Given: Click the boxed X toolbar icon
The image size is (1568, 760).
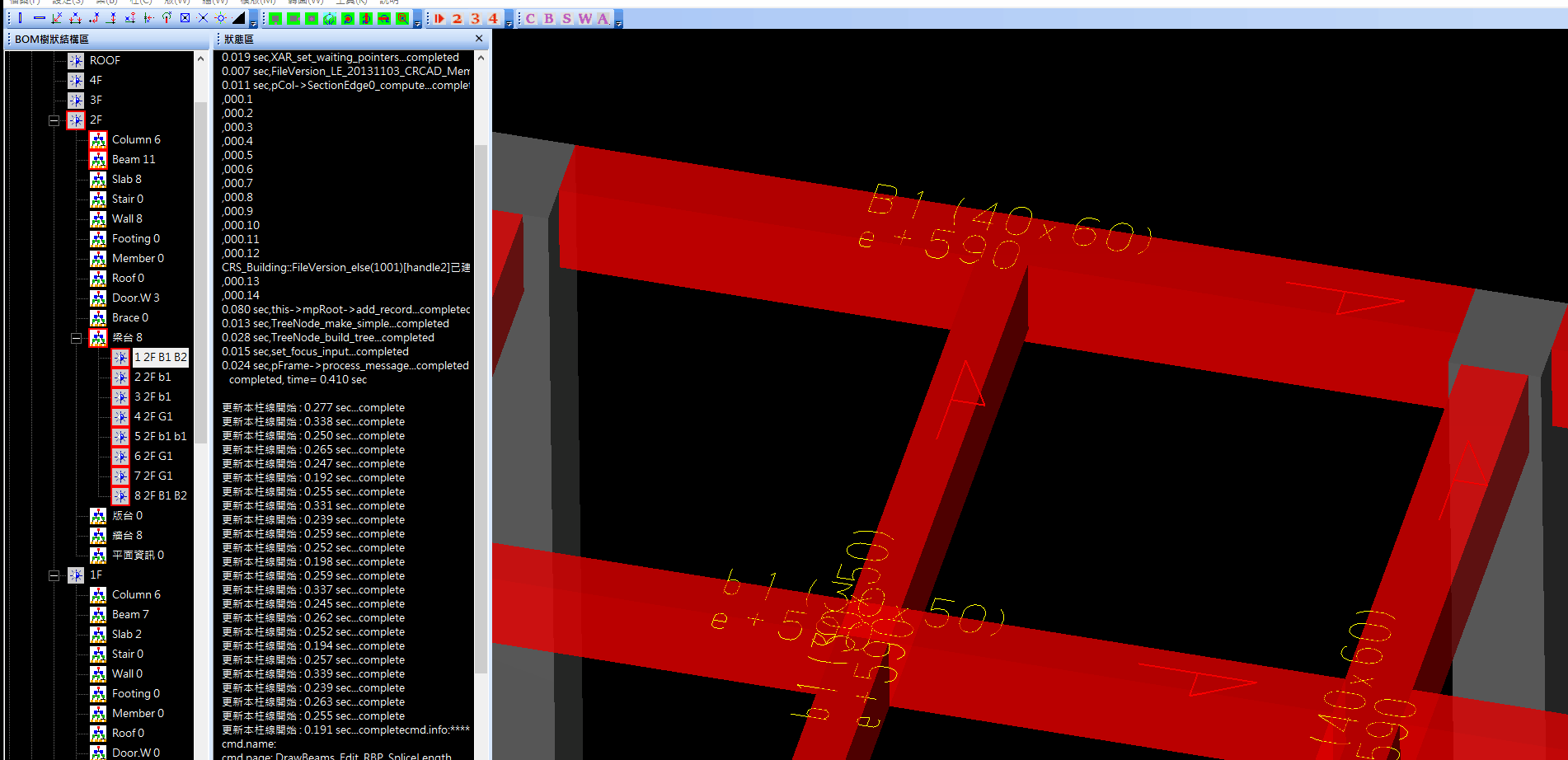Looking at the screenshot, I should 185,18.
